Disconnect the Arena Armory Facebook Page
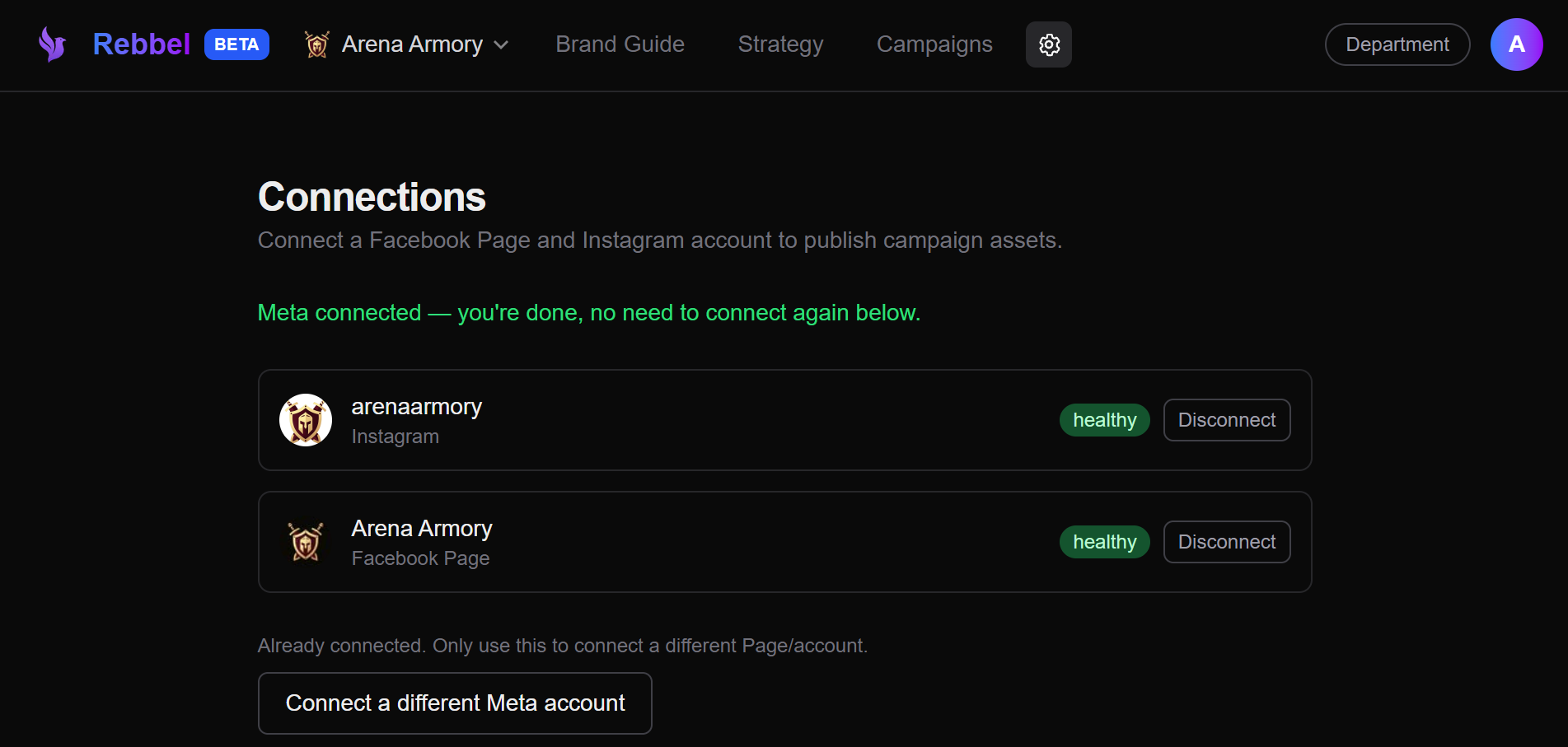Image resolution: width=1568 pixels, height=747 pixels. click(x=1227, y=542)
